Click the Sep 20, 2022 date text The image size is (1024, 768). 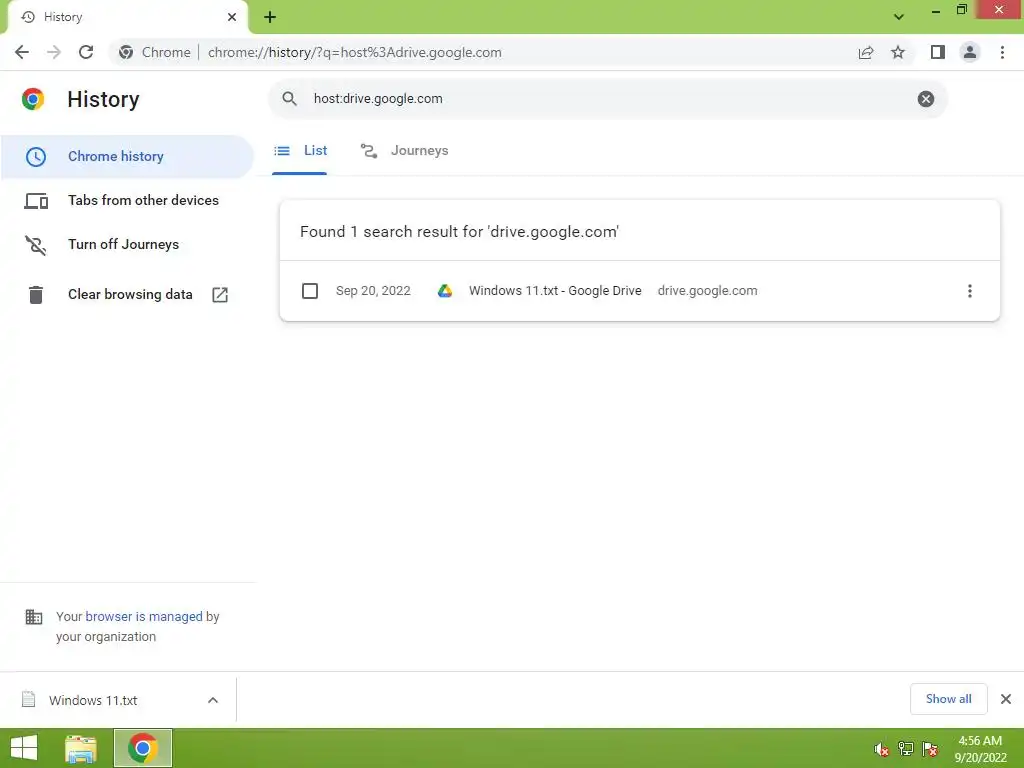tap(373, 291)
